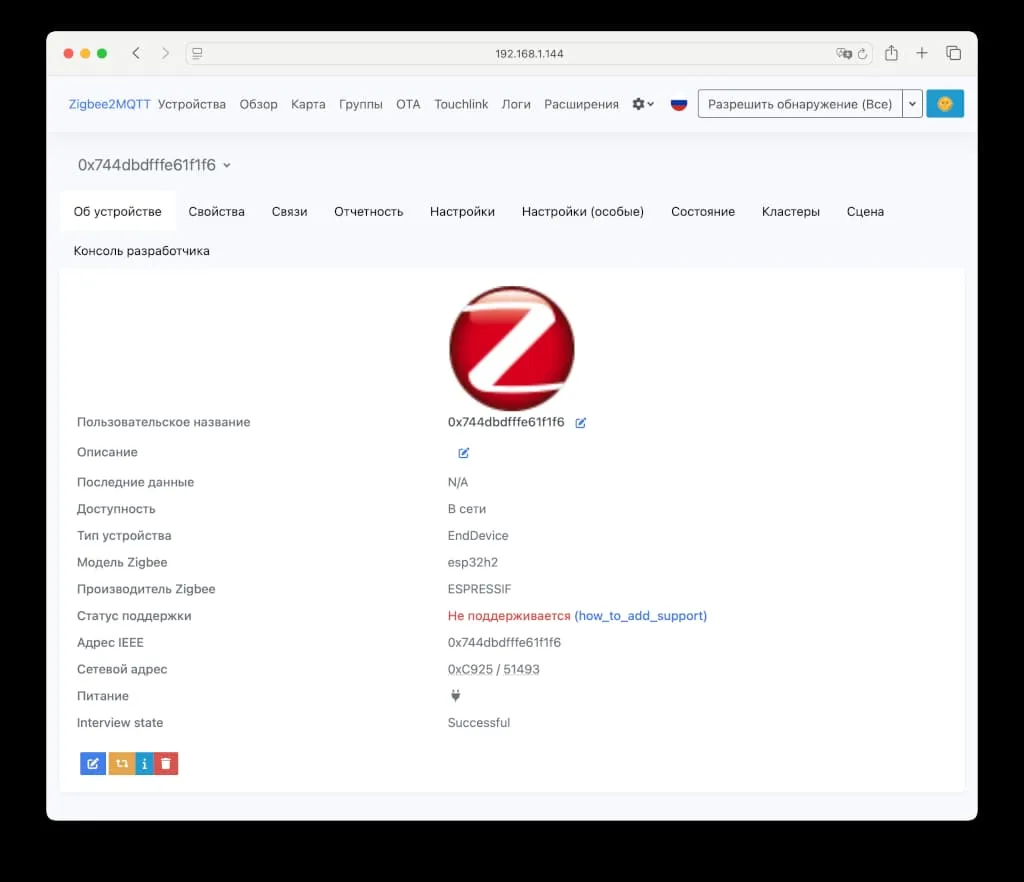1024x882 pixels.
Task: Switch to the Настройки tab
Action: [462, 212]
